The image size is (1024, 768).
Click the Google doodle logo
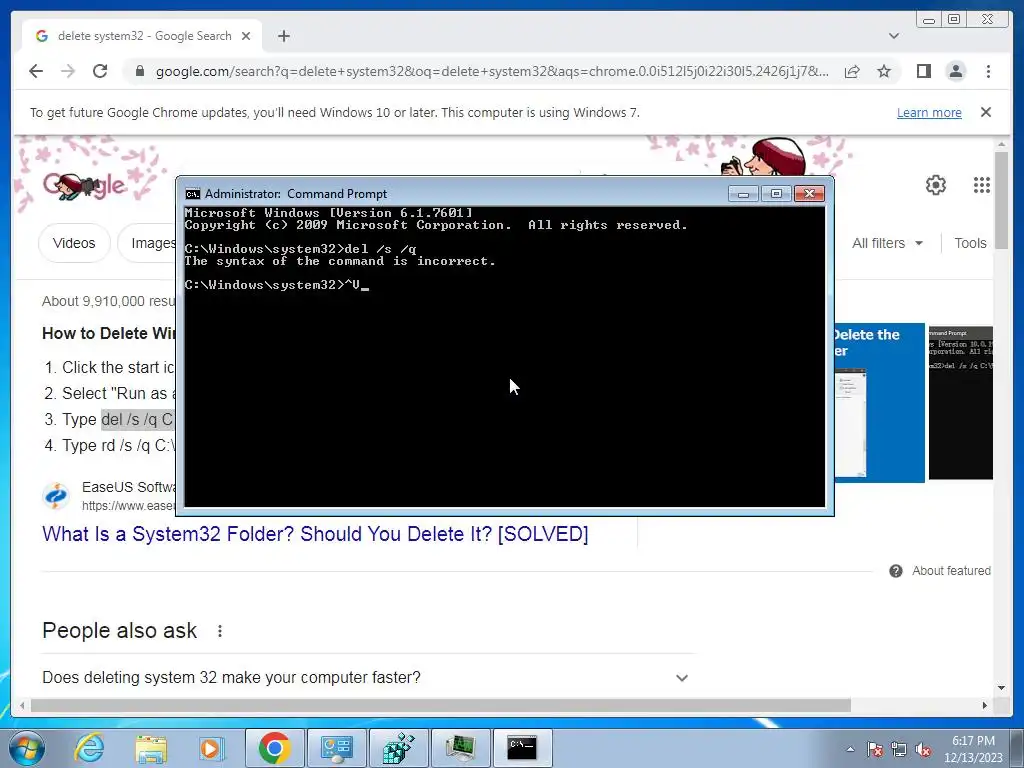click(84, 185)
